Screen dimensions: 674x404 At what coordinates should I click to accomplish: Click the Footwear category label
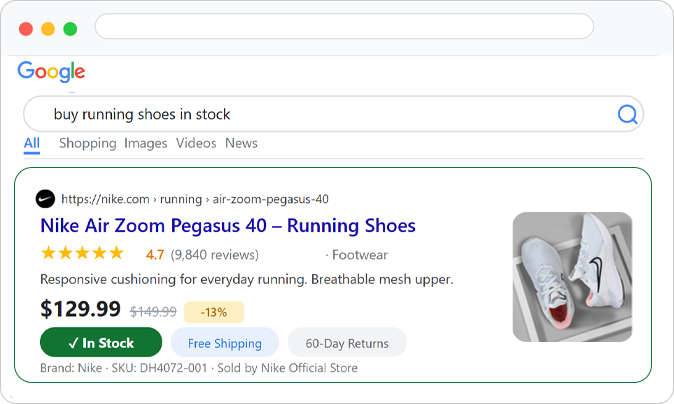[x=360, y=255]
